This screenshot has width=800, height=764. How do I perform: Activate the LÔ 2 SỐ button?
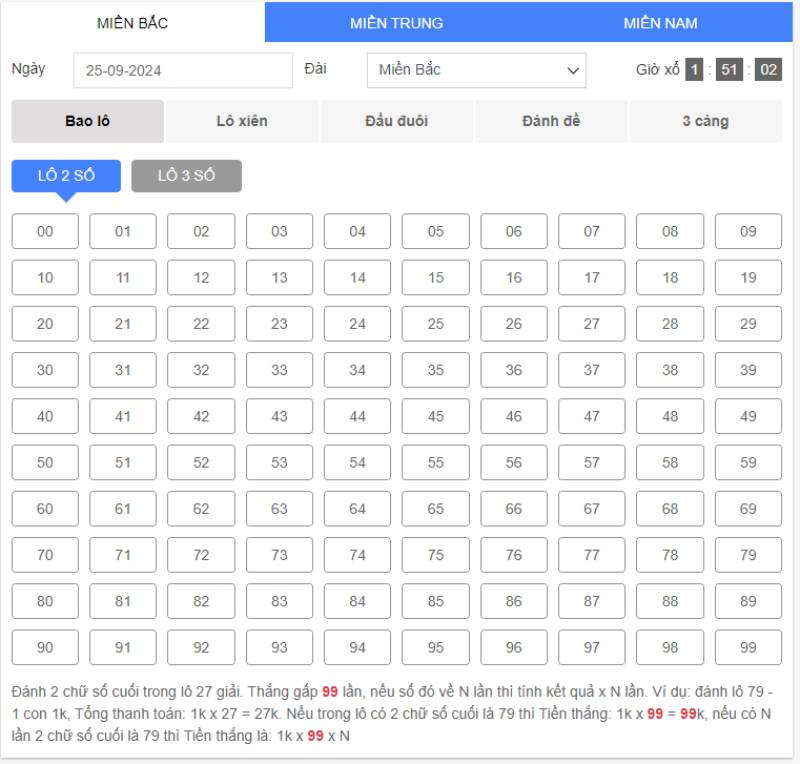66,176
